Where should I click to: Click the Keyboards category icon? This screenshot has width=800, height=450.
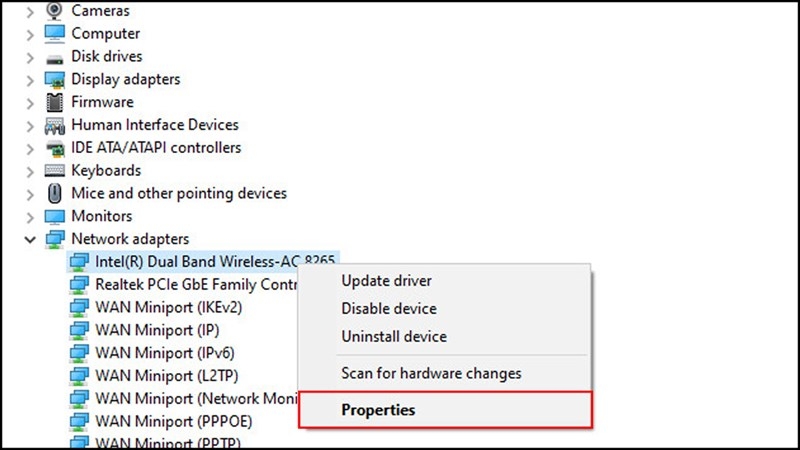tap(55, 171)
